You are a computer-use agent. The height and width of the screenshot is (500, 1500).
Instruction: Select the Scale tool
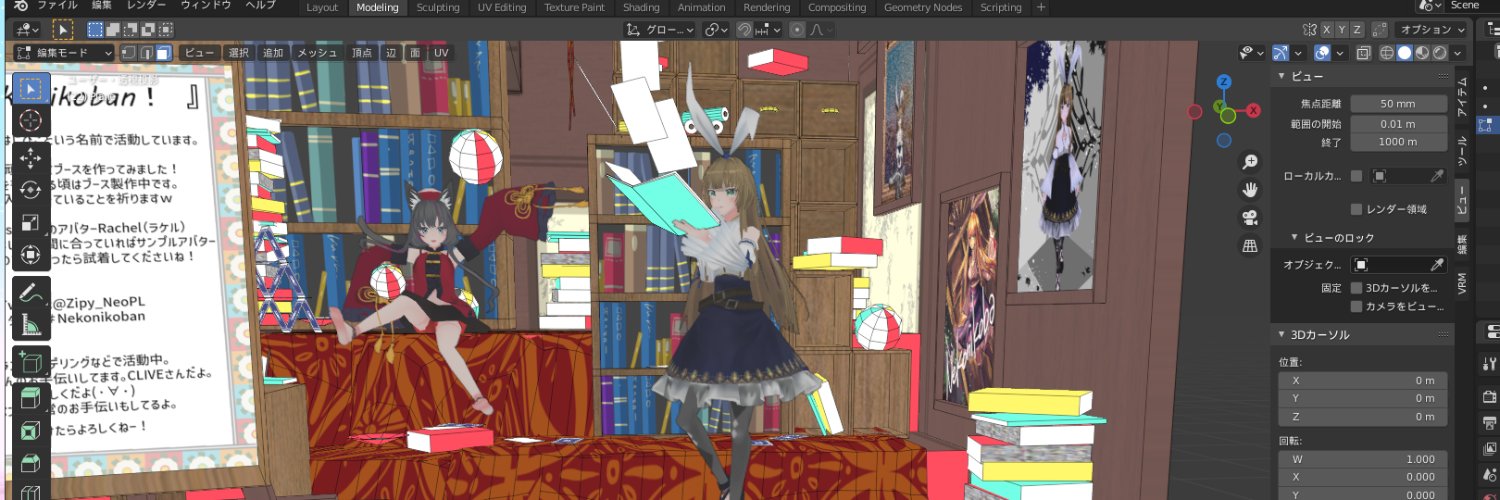point(31,223)
